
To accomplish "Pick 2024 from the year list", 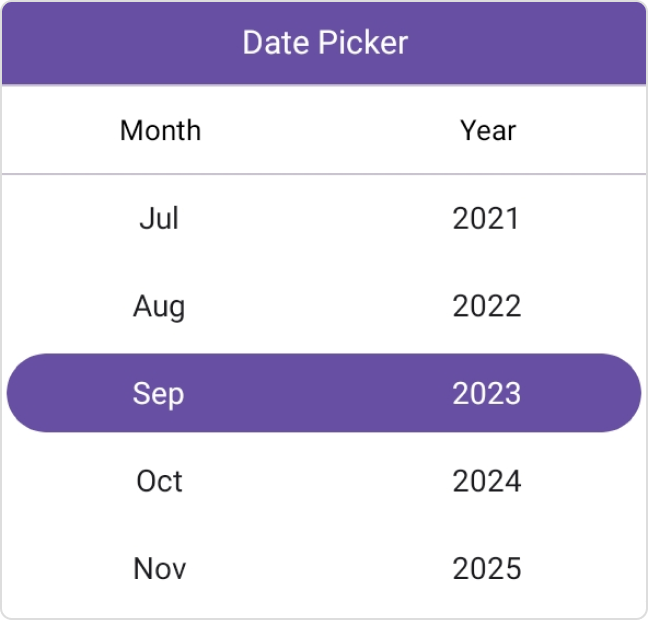I will (486, 481).
